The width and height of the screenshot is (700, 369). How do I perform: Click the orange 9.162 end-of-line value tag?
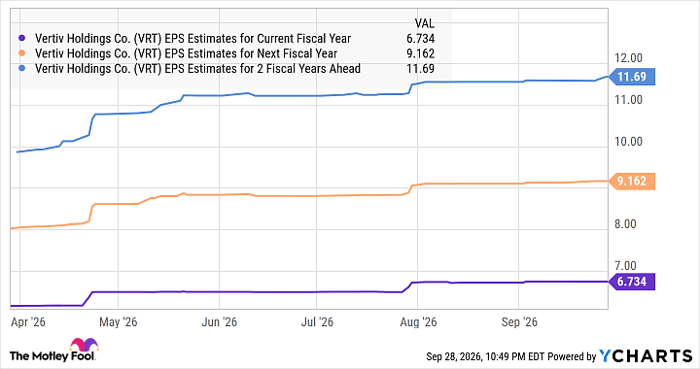[x=632, y=181]
